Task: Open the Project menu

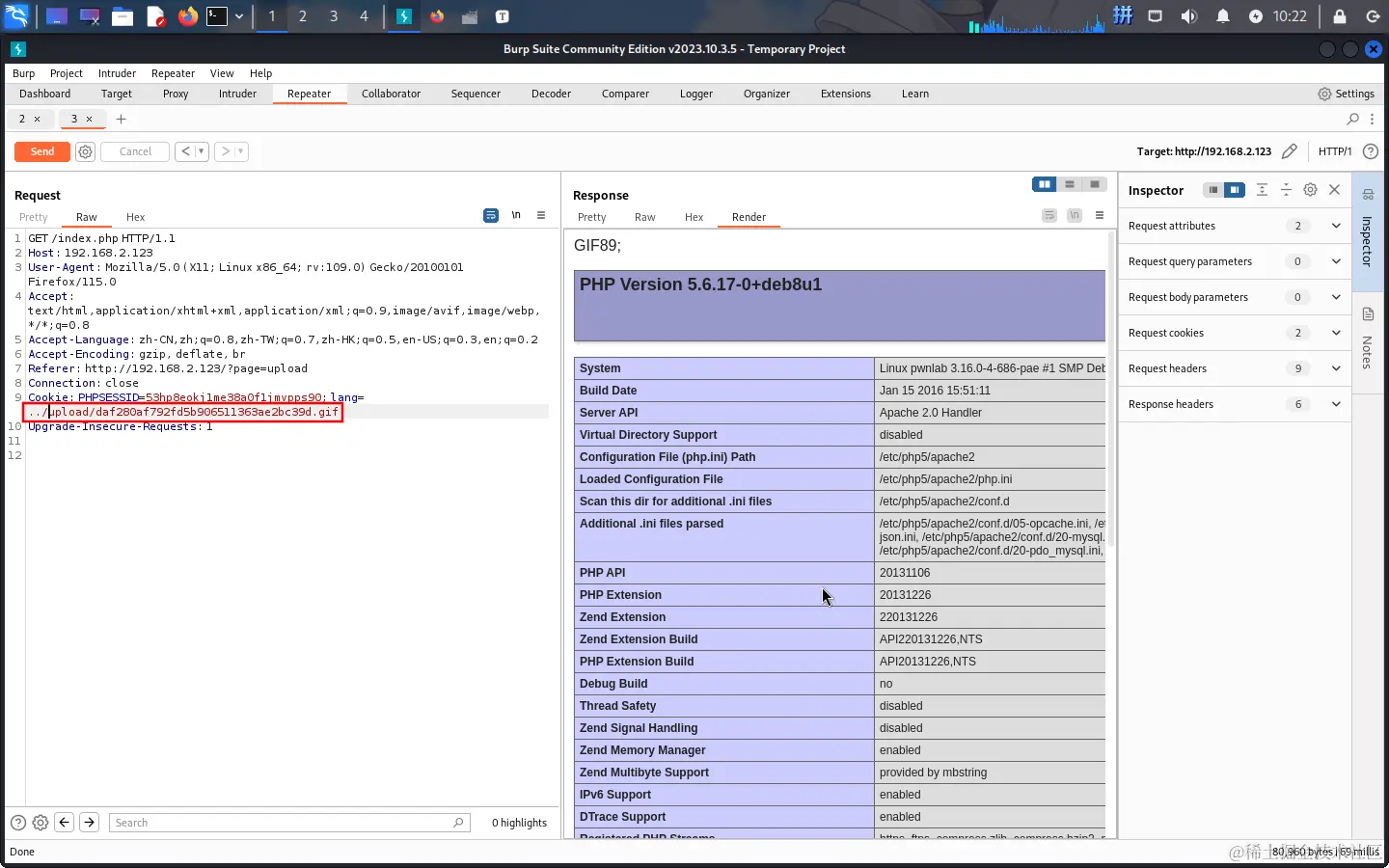Action: pyautogui.click(x=67, y=73)
